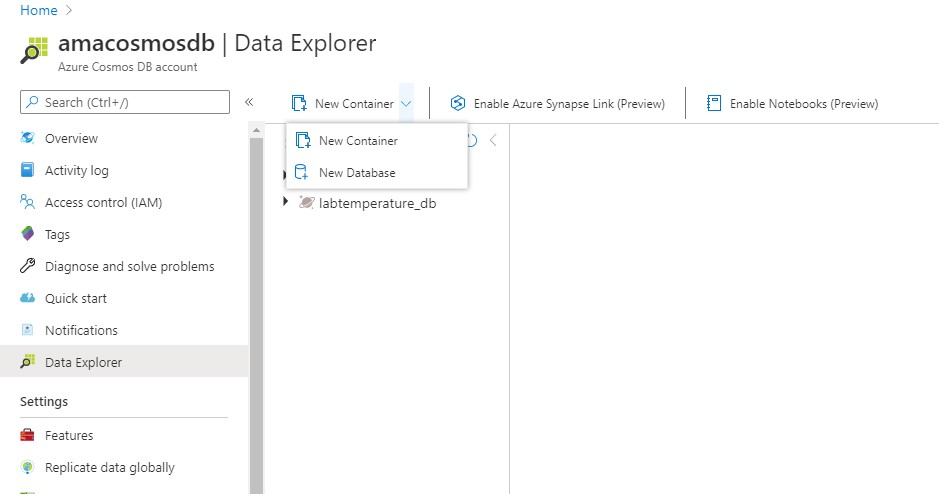
Task: Click Enable Notebooks (Preview) button
Action: (x=792, y=104)
